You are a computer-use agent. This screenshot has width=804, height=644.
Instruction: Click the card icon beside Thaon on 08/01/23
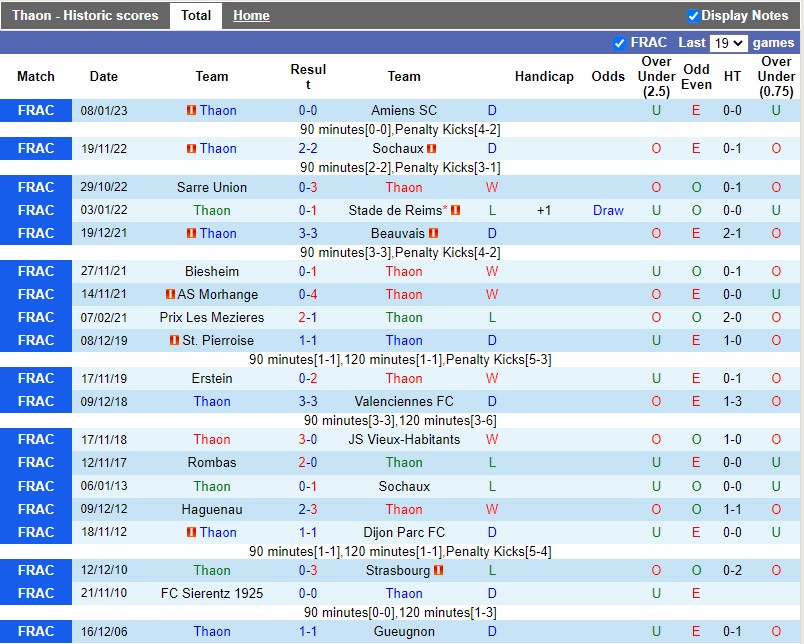(191, 111)
